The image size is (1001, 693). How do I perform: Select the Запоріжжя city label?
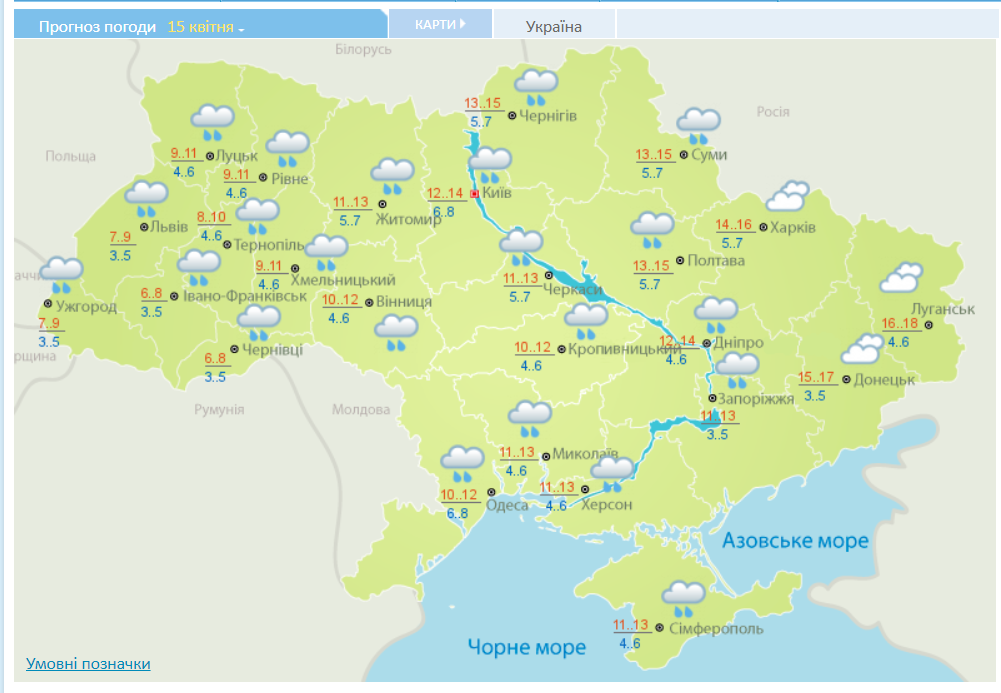[756, 399]
